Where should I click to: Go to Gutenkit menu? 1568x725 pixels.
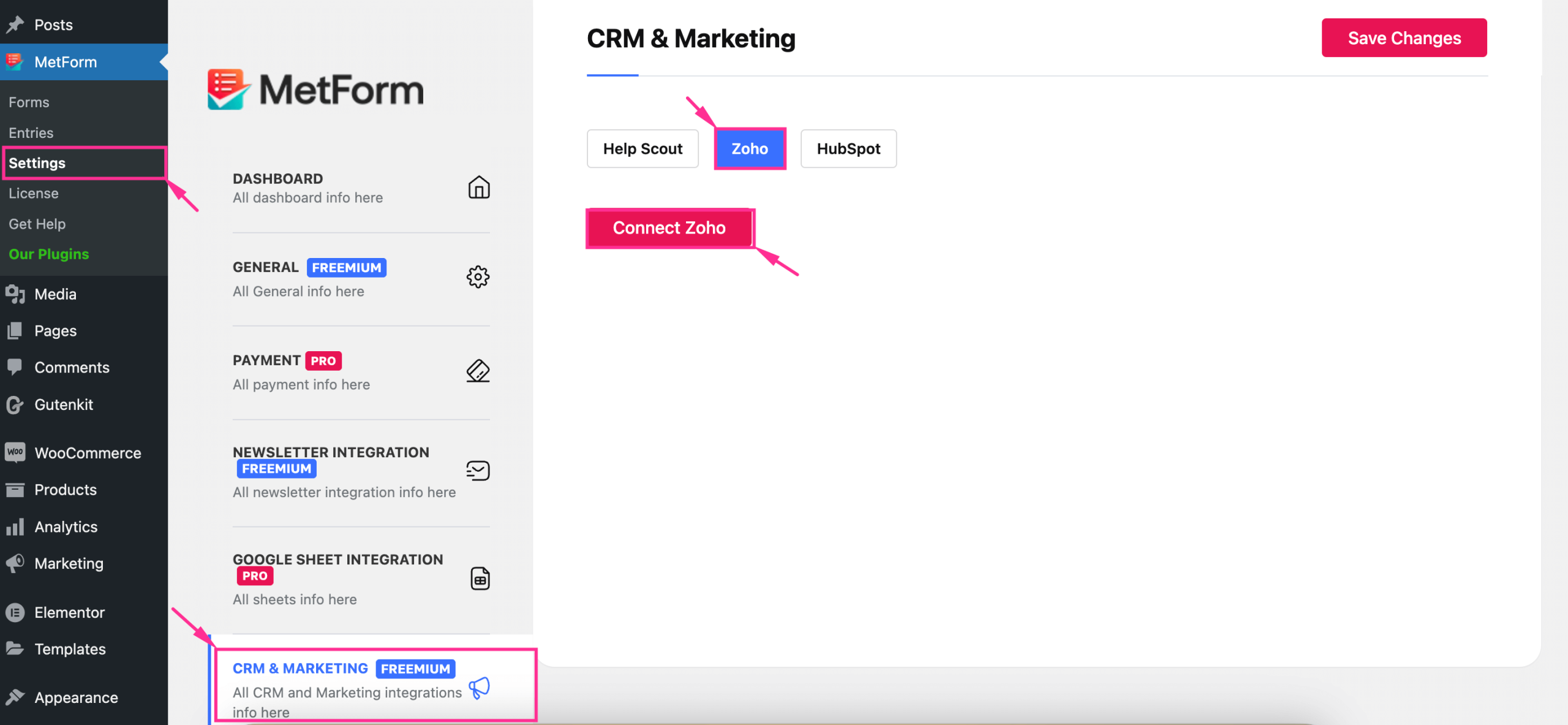[x=84, y=404]
